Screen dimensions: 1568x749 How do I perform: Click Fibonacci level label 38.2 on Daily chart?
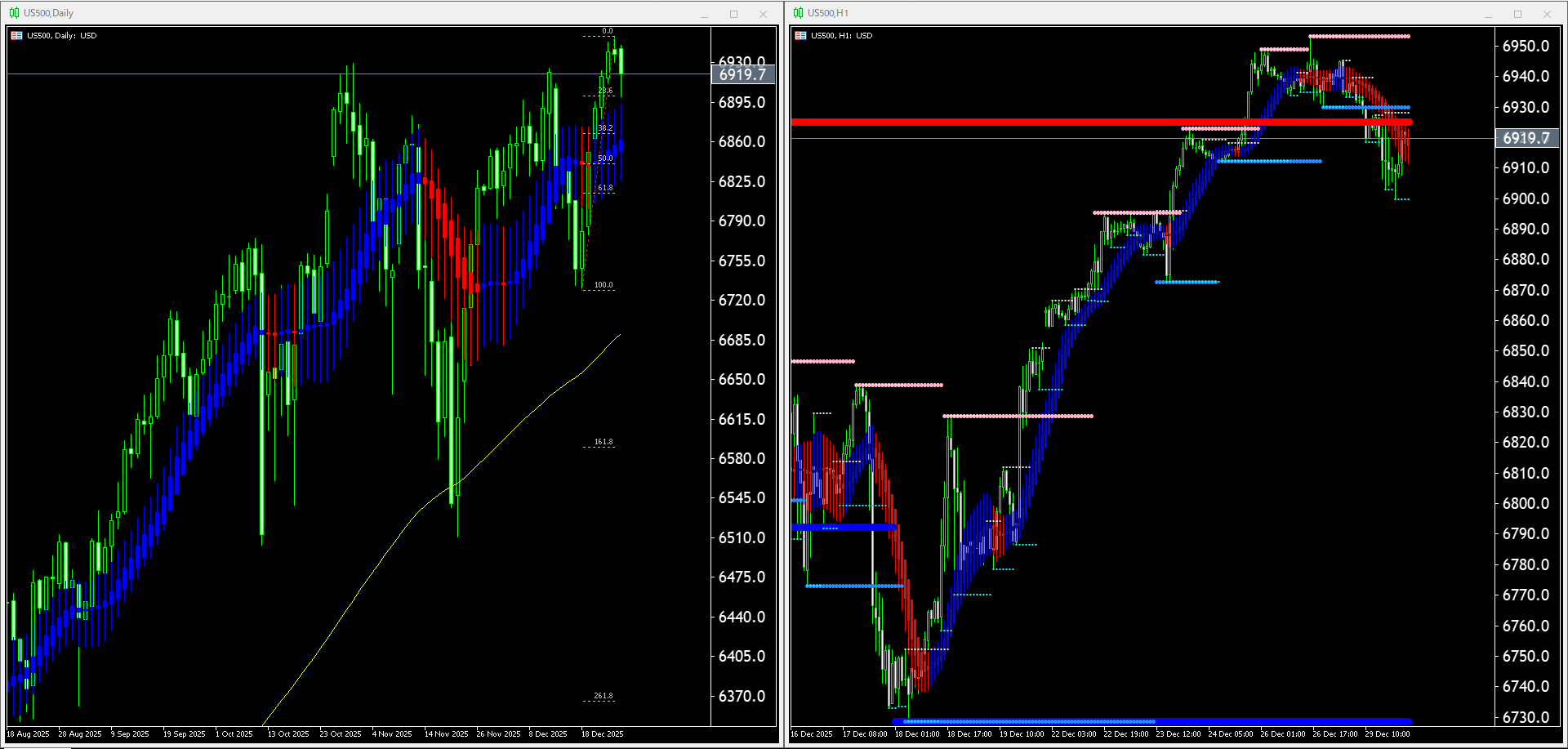click(x=605, y=128)
